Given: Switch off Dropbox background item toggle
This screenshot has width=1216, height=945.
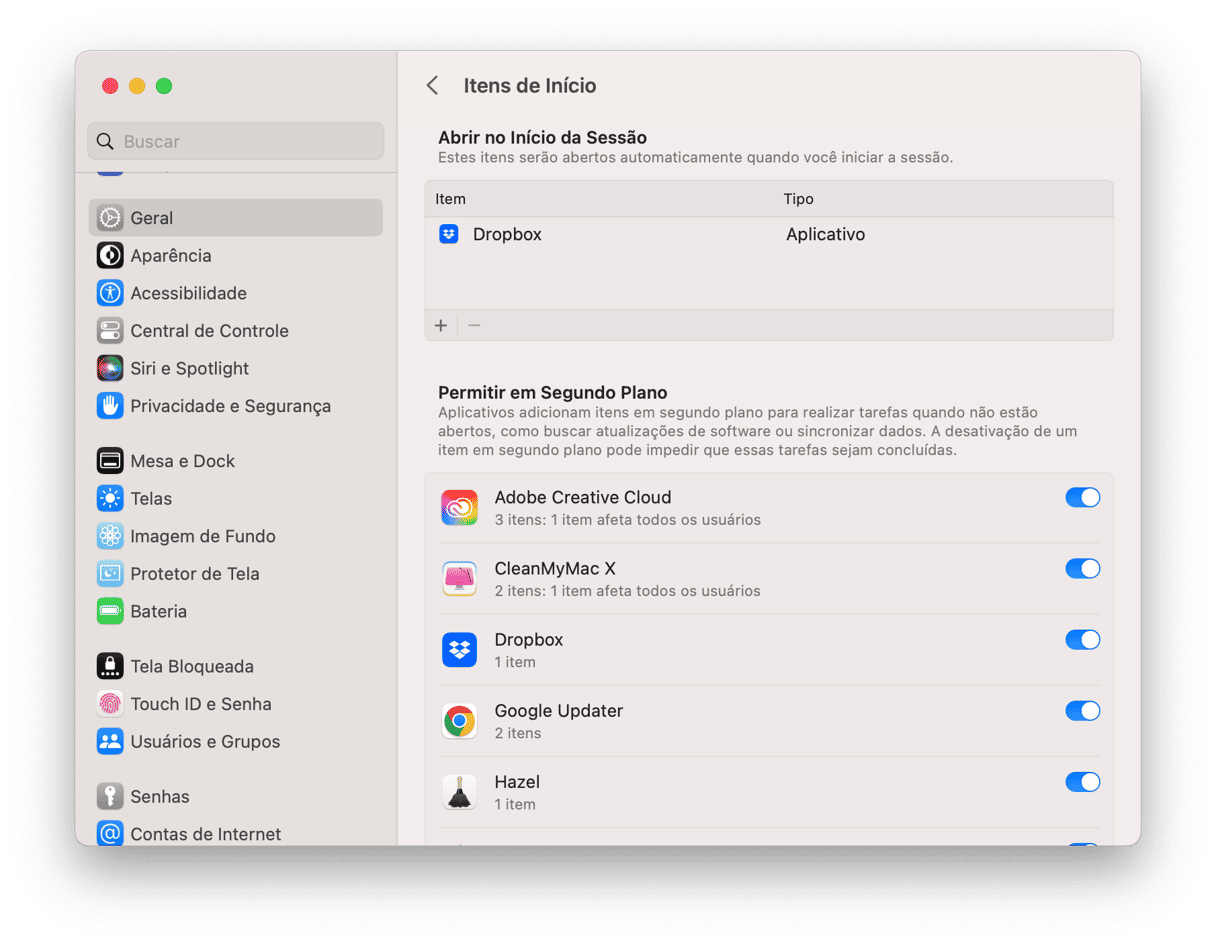Looking at the screenshot, I should tap(1083, 639).
